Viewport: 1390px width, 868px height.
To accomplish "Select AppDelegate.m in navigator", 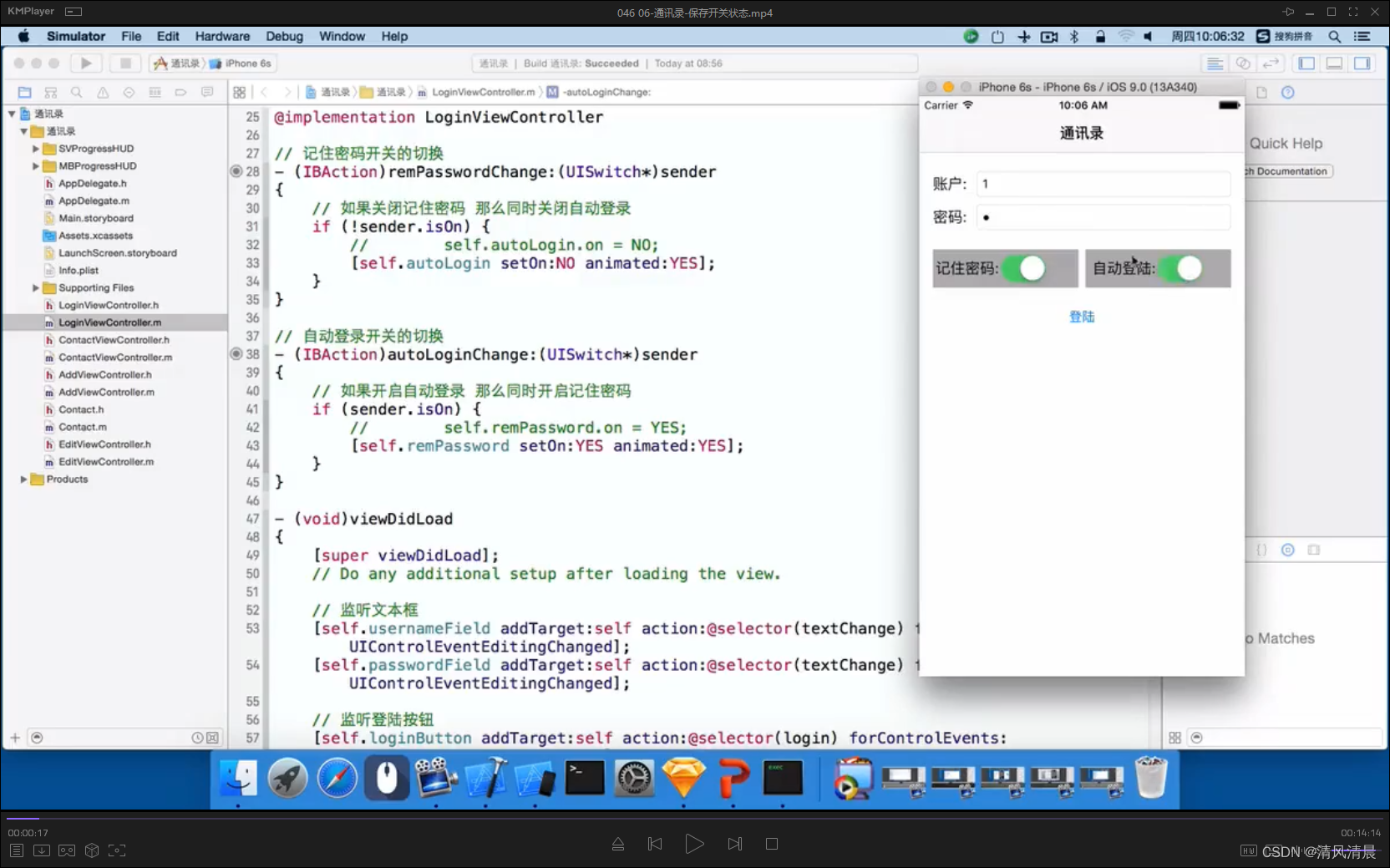I will coord(94,201).
